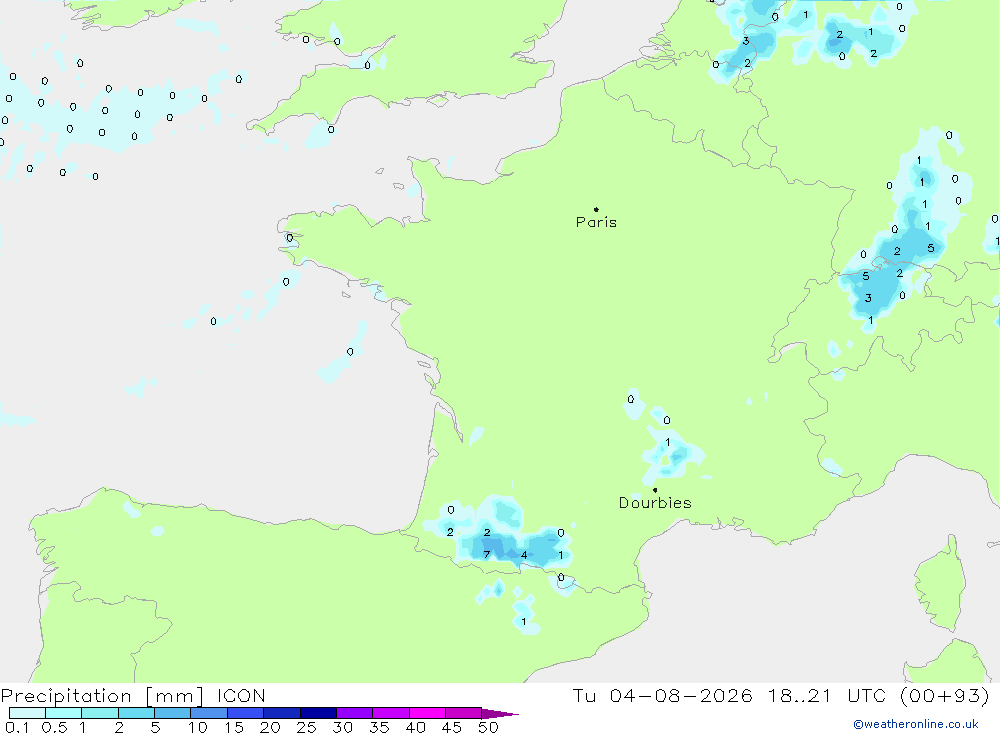Click the Dourbies location dot marker
The width and height of the screenshot is (1000, 733).
point(655,490)
